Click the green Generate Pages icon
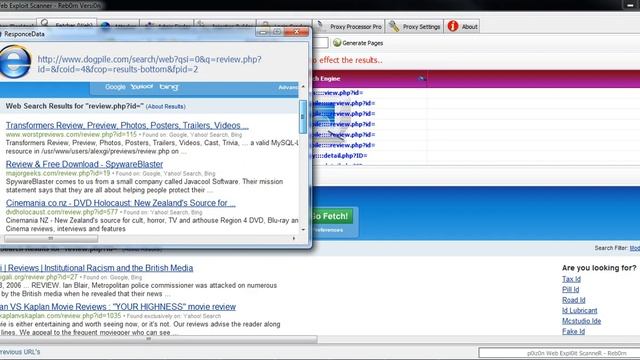The height and width of the screenshot is (360, 640). (x=337, y=43)
